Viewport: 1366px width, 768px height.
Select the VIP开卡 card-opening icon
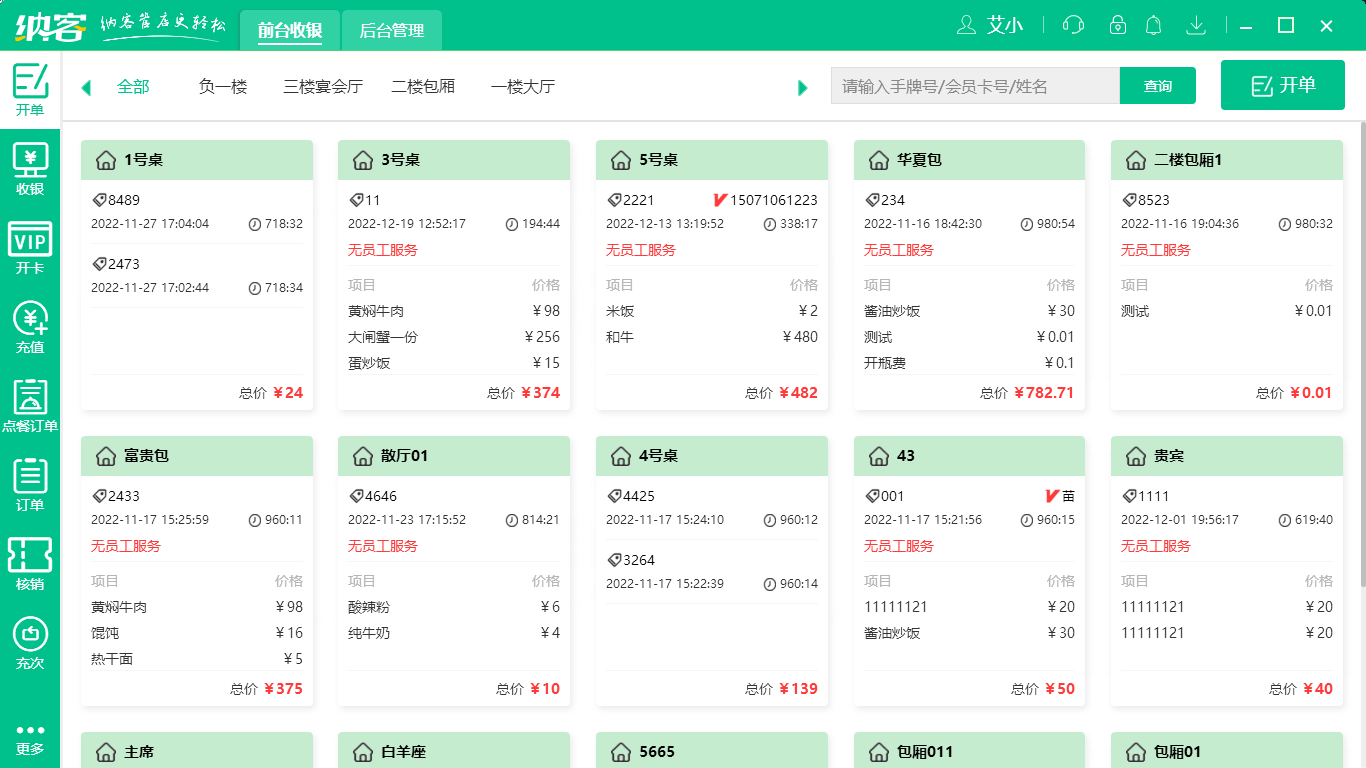(x=30, y=243)
